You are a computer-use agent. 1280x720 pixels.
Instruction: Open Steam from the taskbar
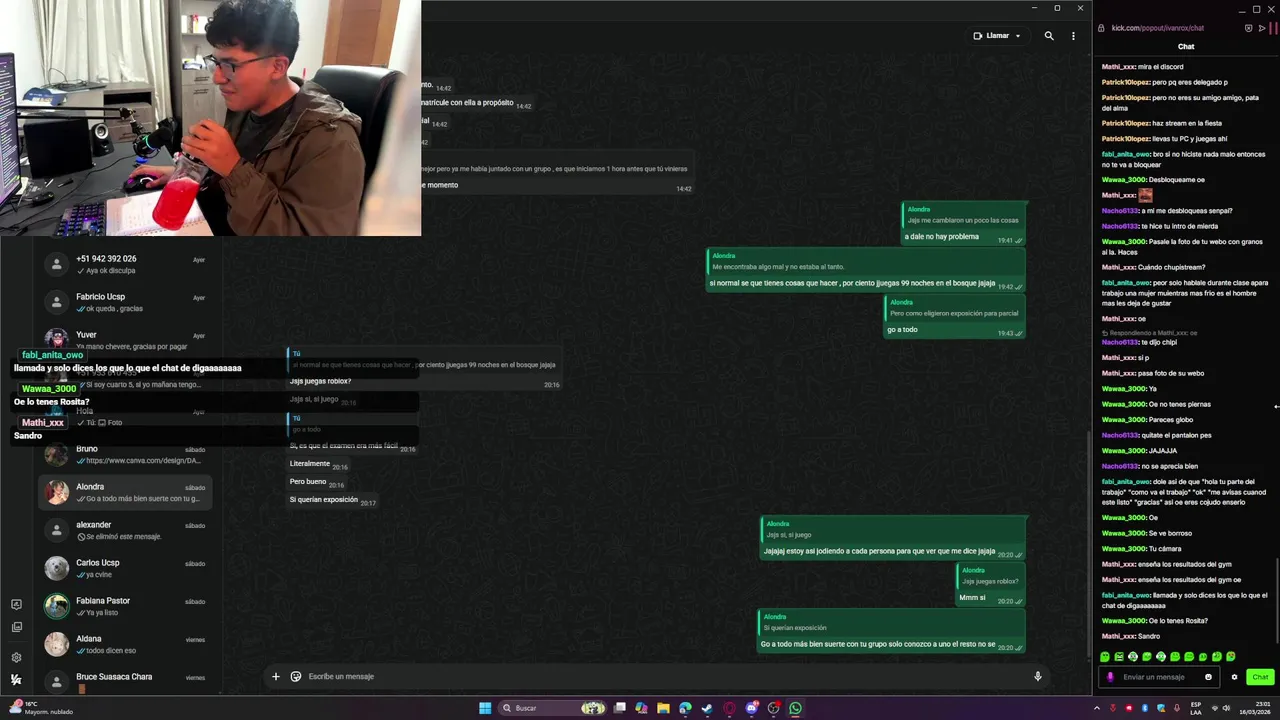707,708
